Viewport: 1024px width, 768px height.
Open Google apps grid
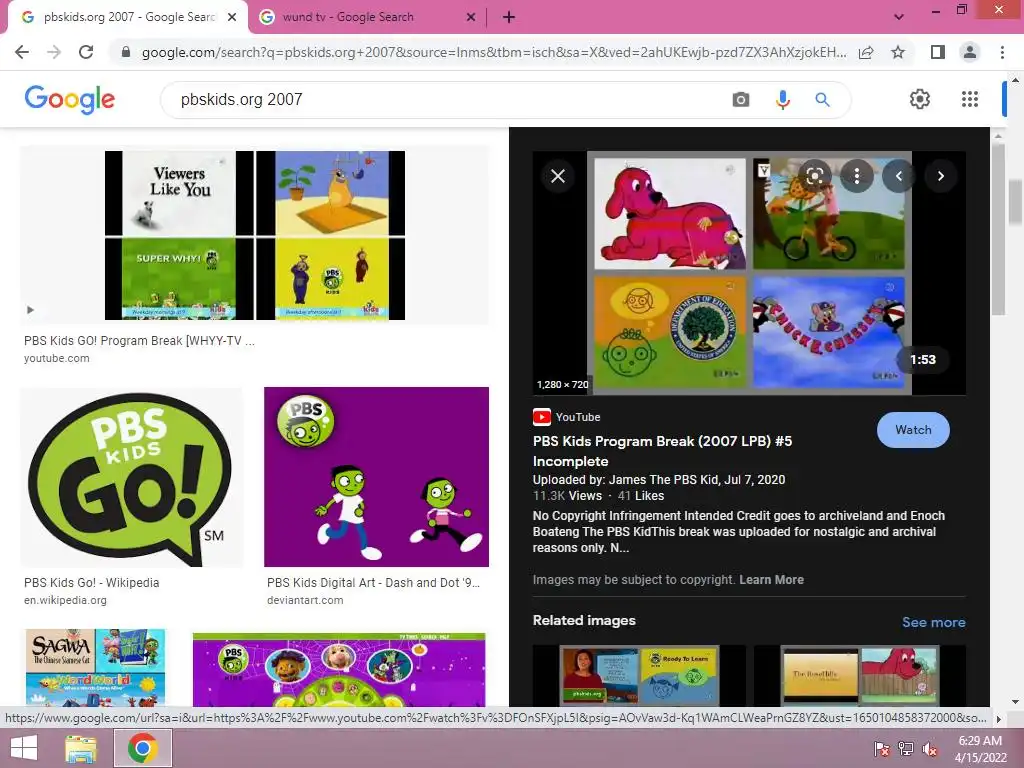tap(970, 99)
